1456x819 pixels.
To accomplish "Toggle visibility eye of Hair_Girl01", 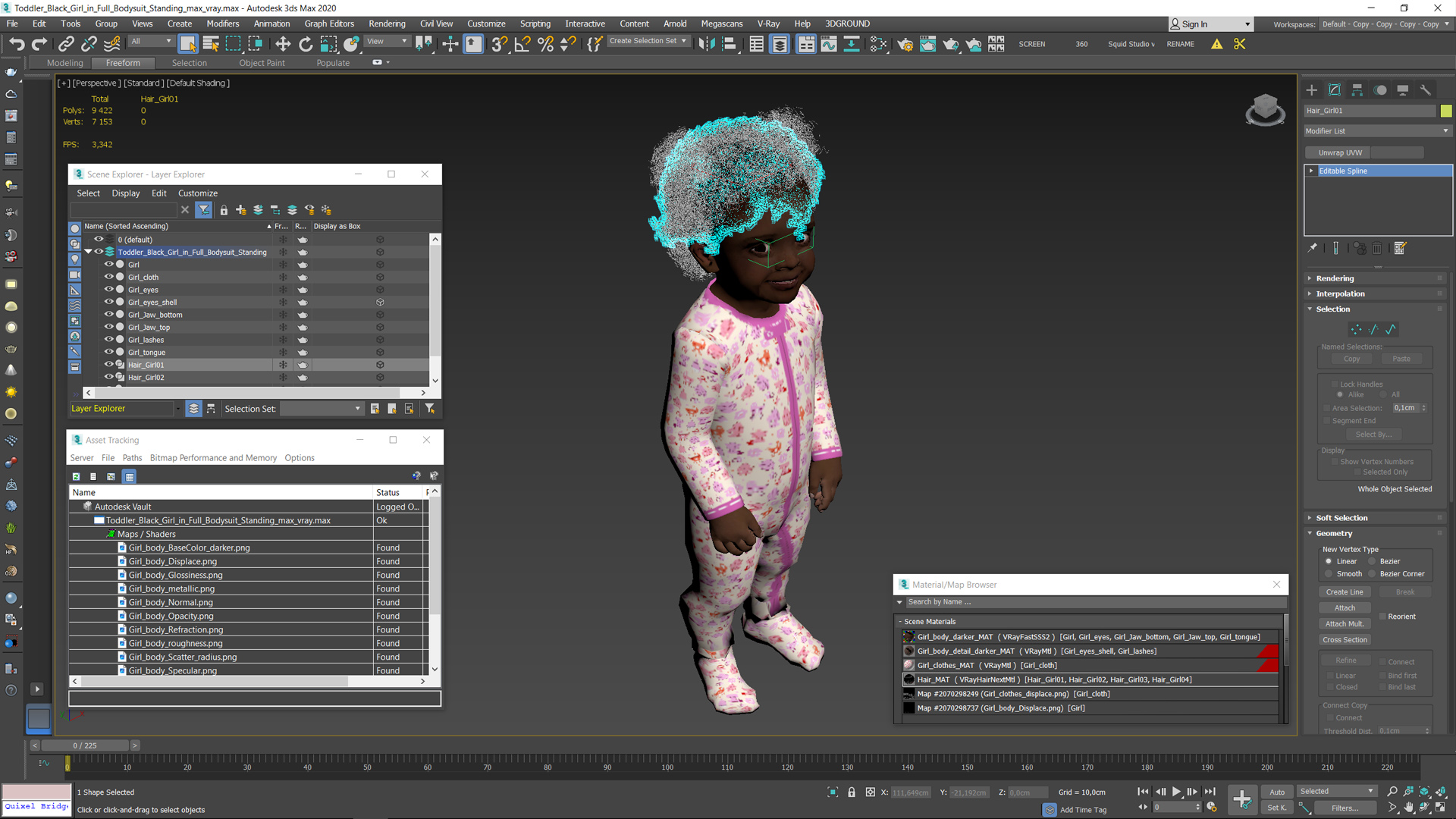I will [108, 364].
